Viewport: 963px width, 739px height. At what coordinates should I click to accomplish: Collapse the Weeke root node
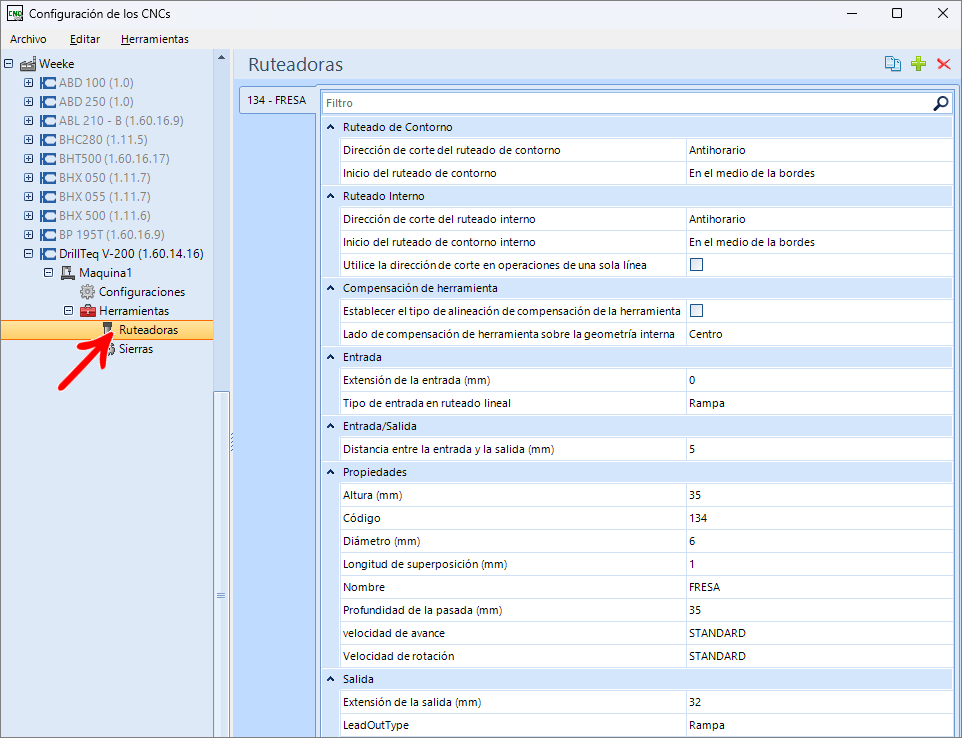(x=9, y=63)
